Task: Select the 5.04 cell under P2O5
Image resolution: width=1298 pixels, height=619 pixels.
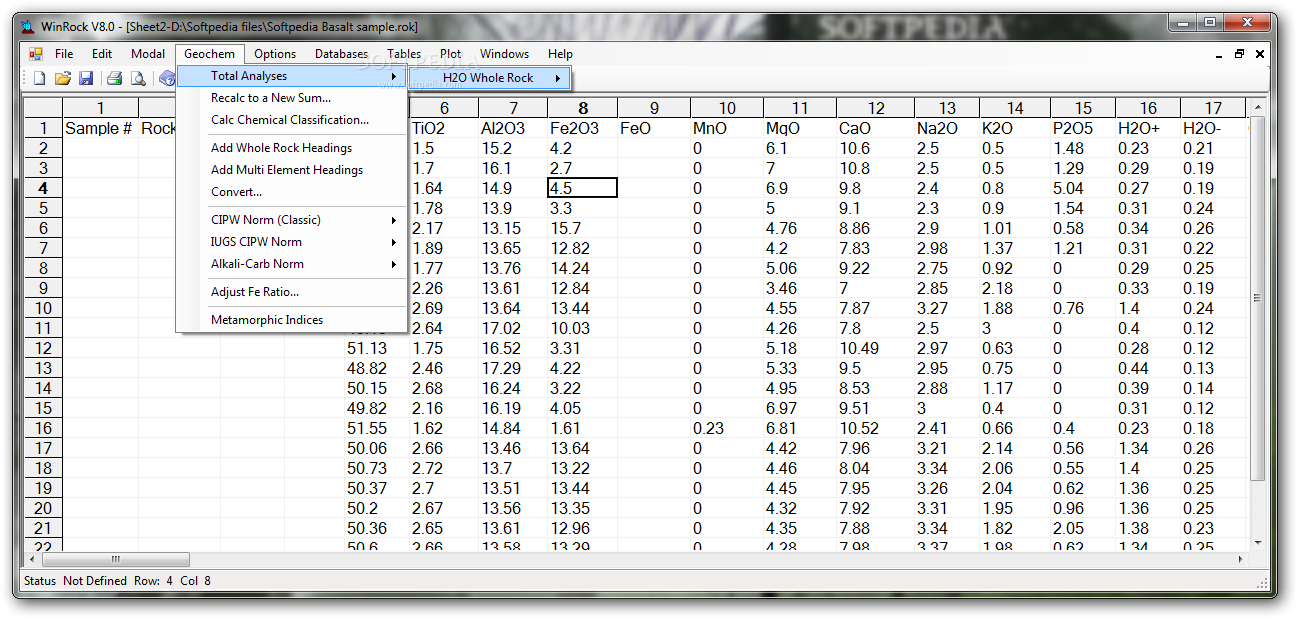Action: 1083,188
